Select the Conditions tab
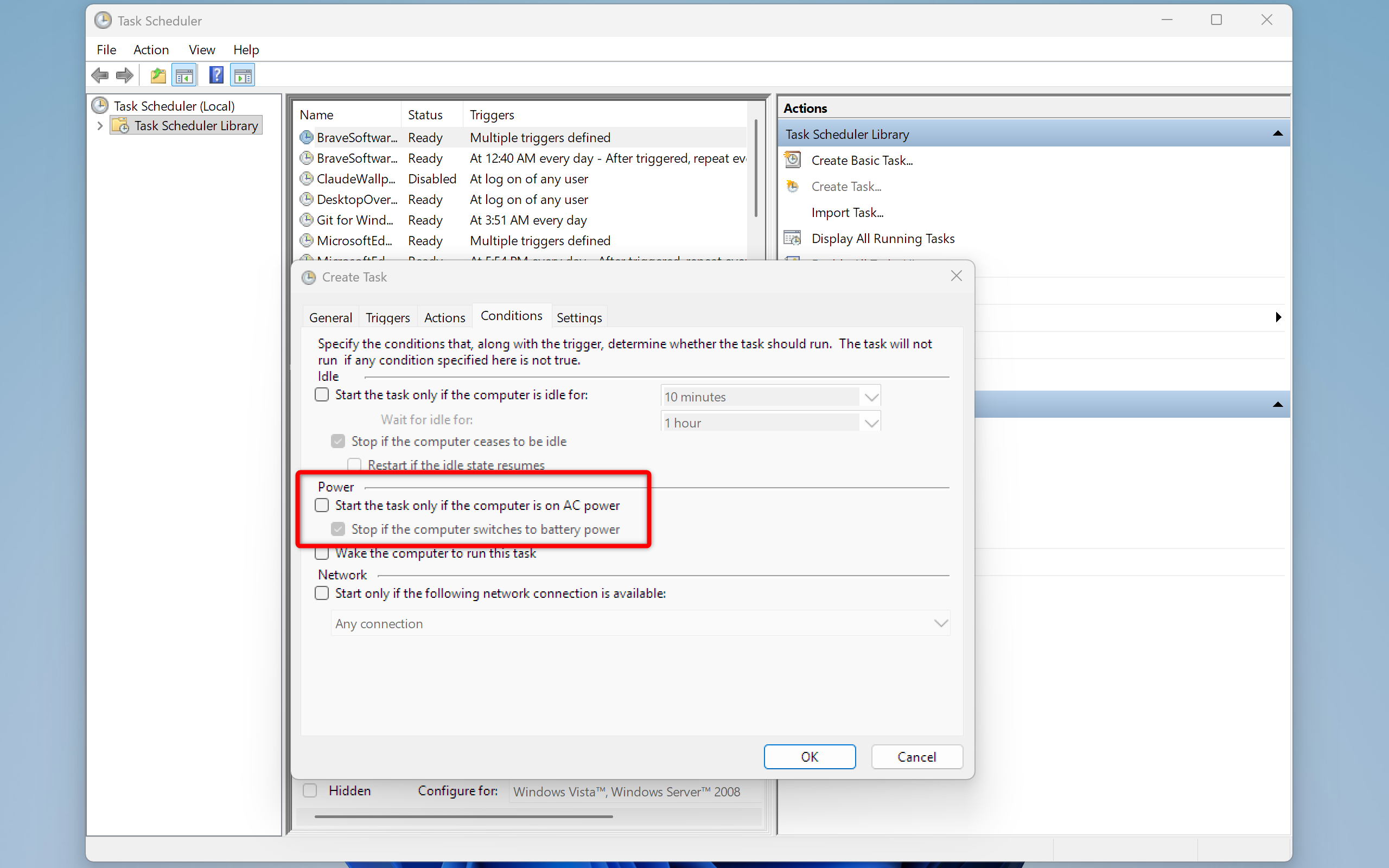 [x=512, y=316]
